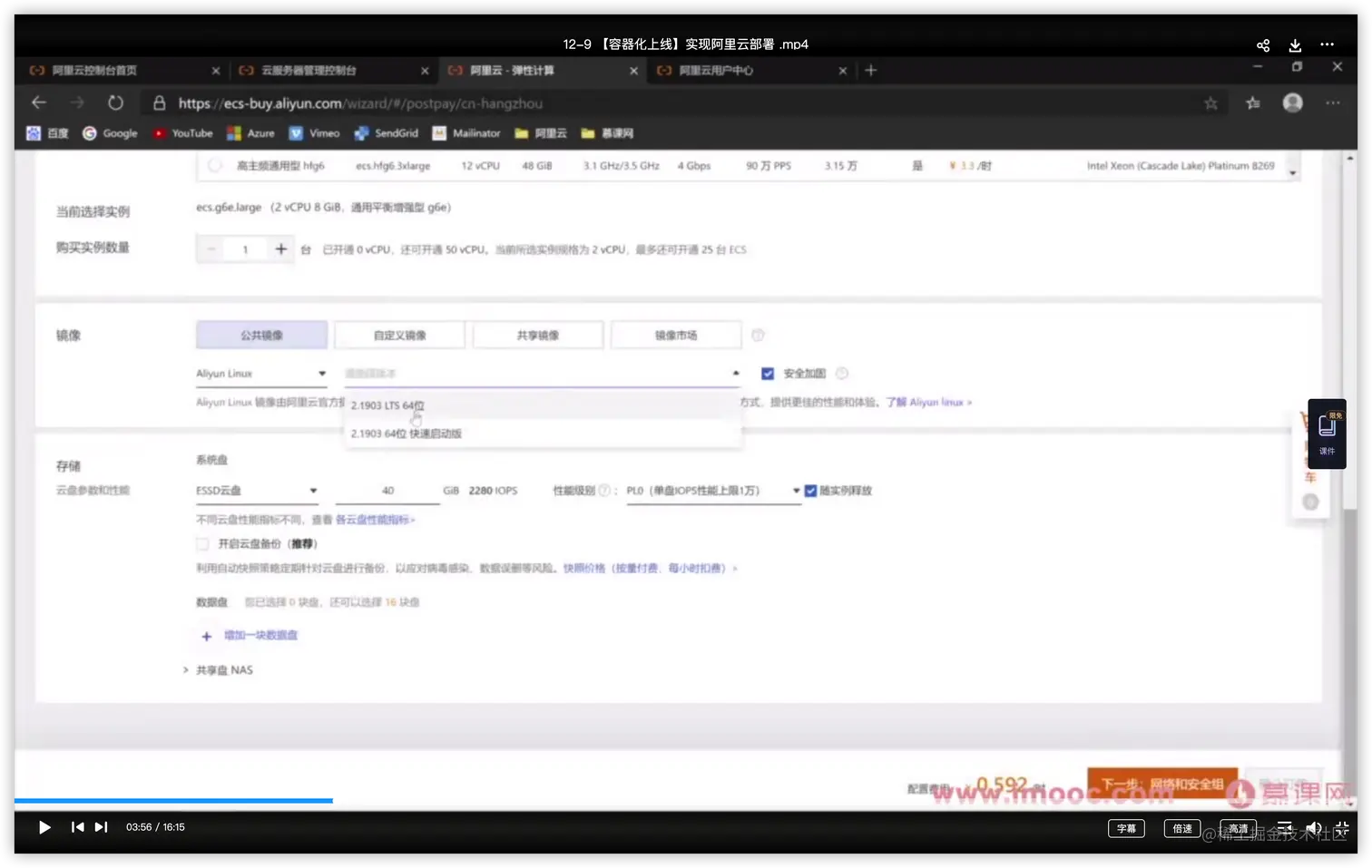The width and height of the screenshot is (1372, 868).
Task: Enable 开启云盘备份 checkbox
Action: coord(202,544)
